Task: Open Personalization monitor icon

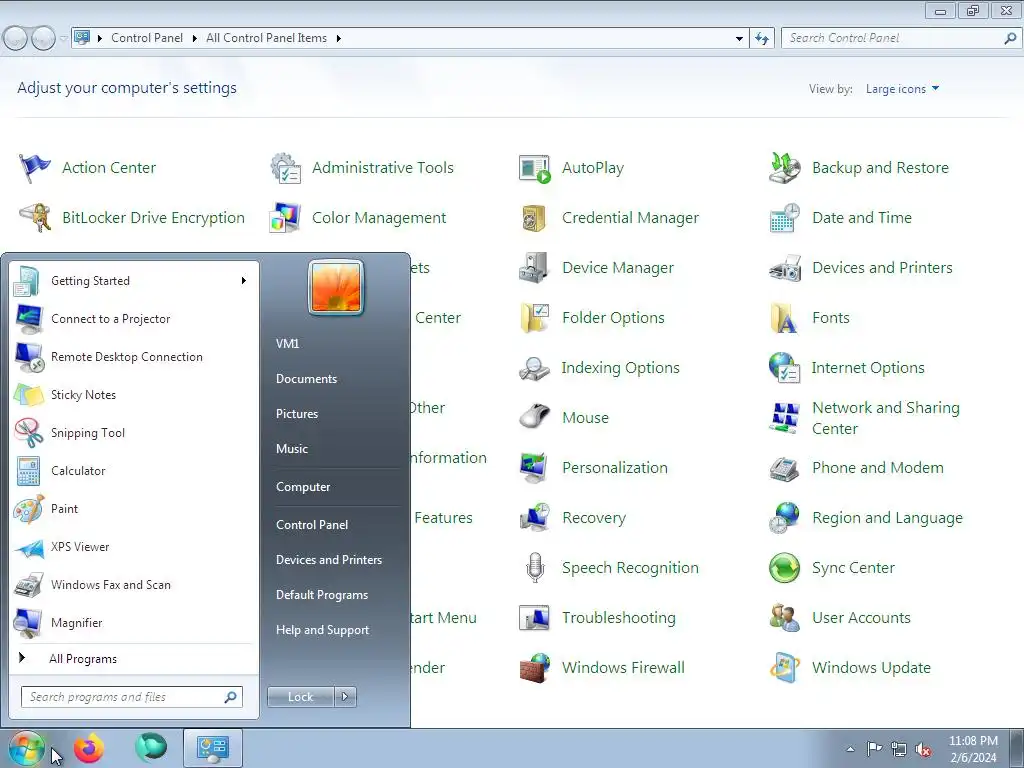Action: pos(535,468)
